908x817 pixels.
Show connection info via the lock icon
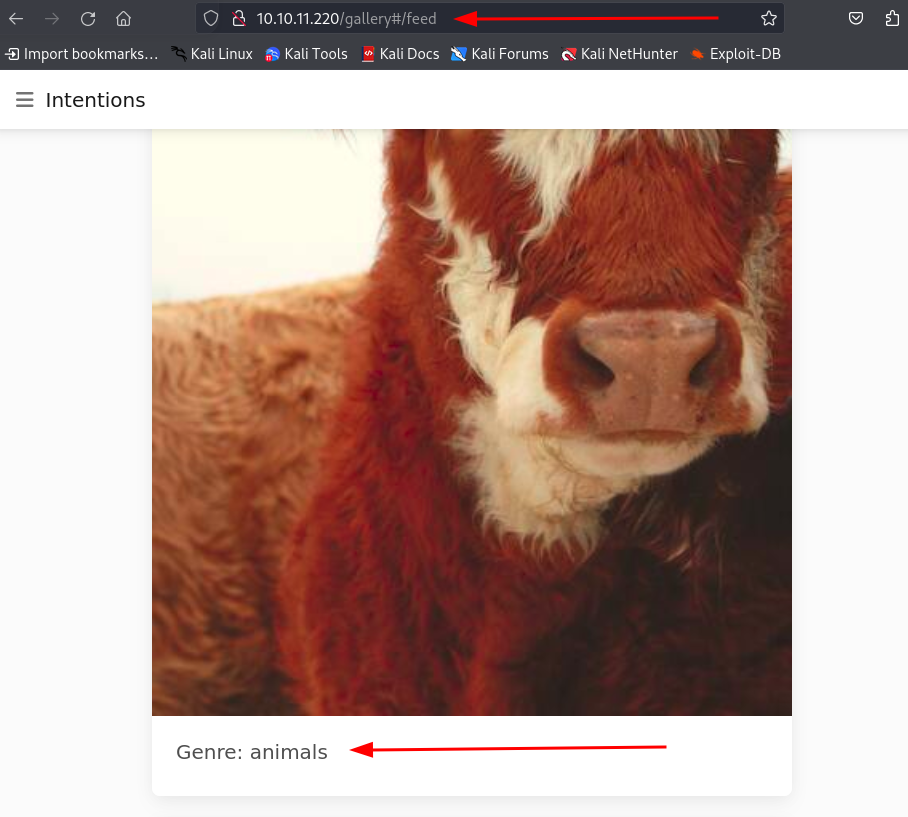pyautogui.click(x=238, y=18)
